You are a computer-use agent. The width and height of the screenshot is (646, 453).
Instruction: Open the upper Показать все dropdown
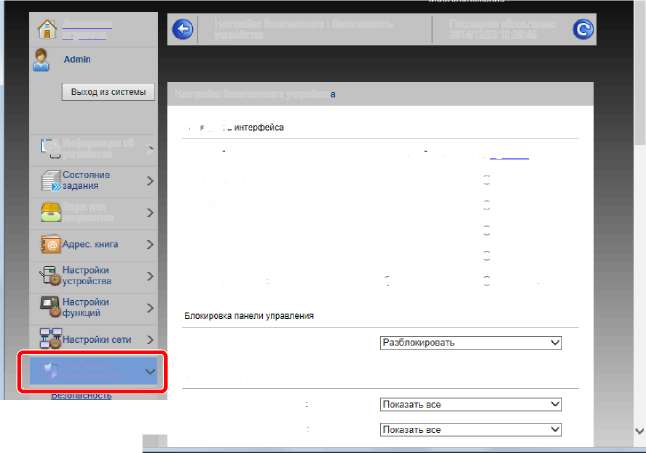point(471,404)
